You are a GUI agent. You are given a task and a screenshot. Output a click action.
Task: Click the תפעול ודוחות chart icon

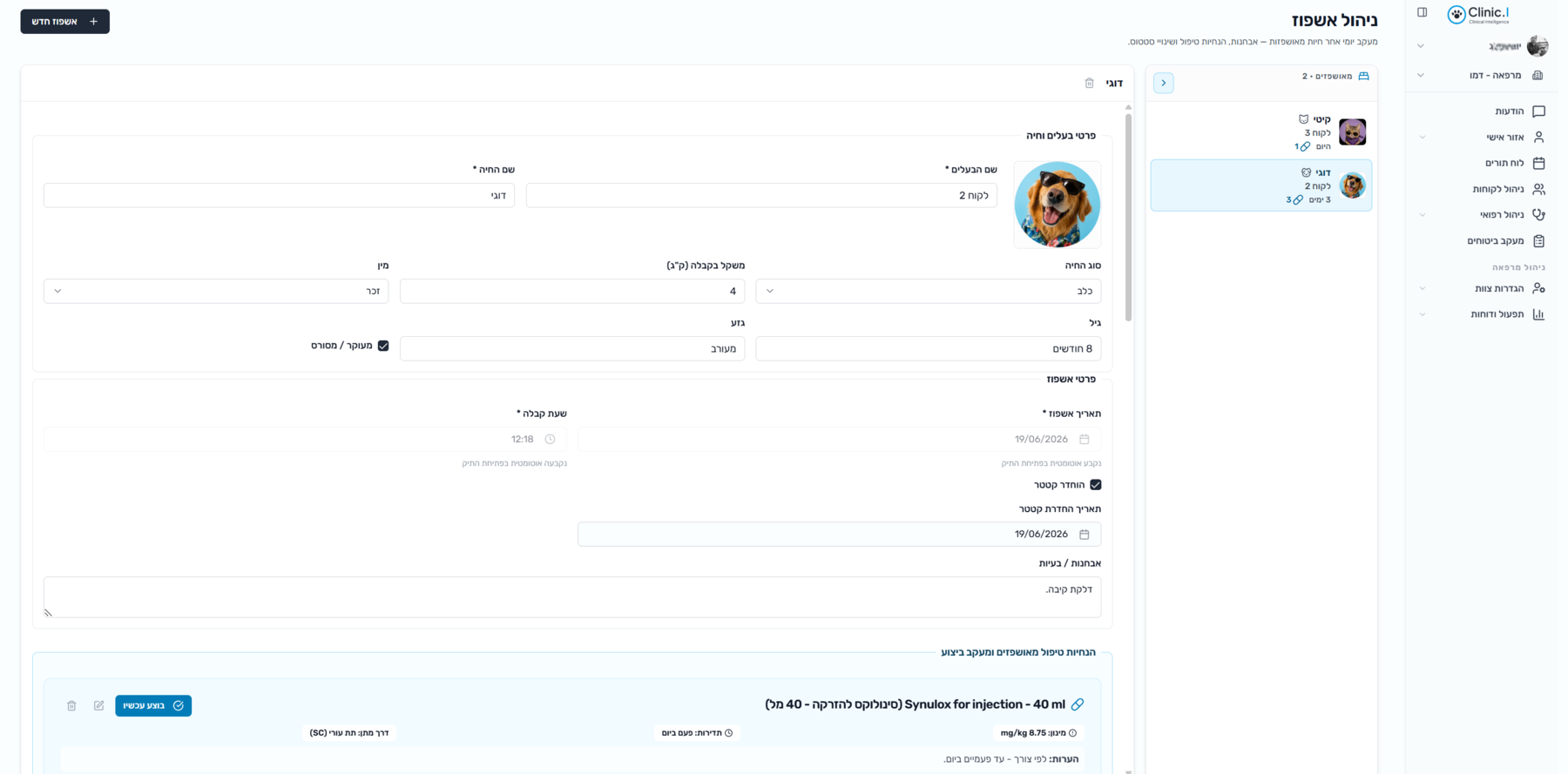(1538, 314)
